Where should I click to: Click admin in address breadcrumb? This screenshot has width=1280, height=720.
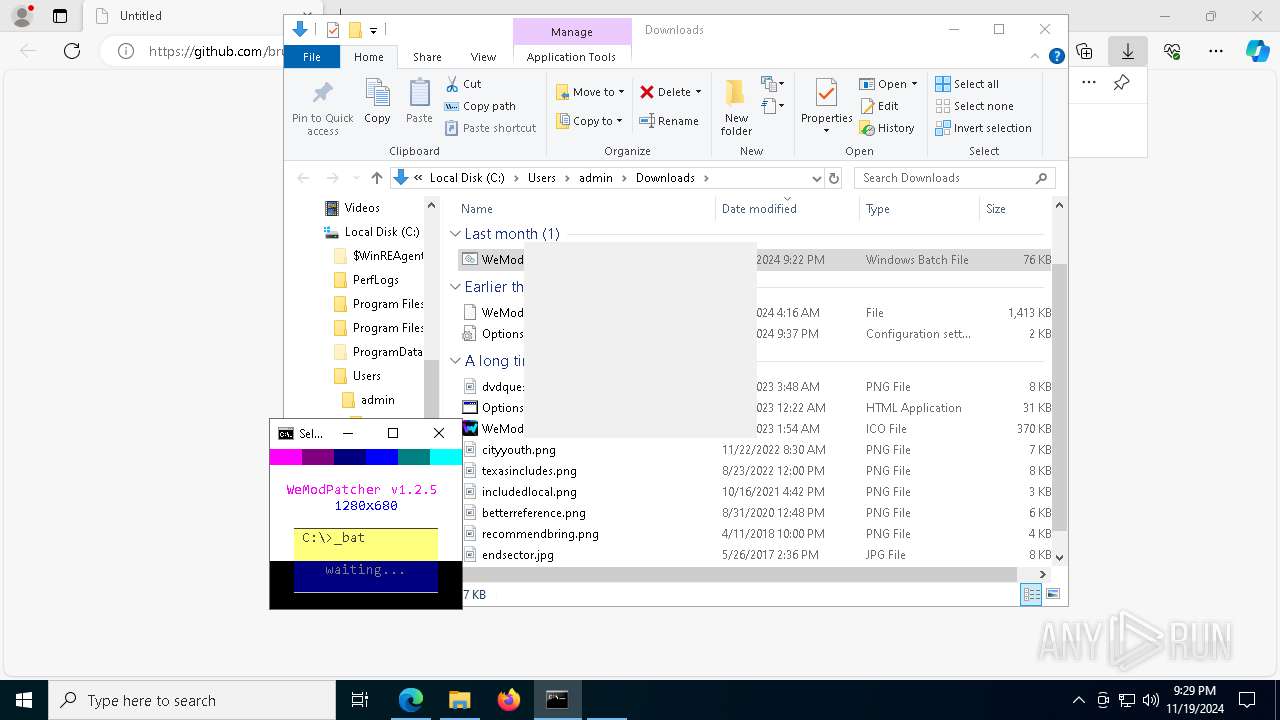coord(596,178)
